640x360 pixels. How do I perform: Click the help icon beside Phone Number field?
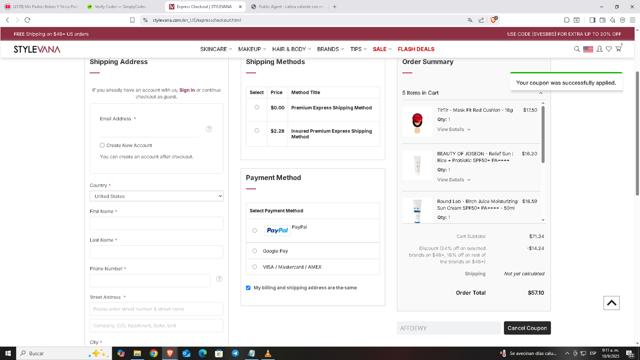[x=219, y=279]
